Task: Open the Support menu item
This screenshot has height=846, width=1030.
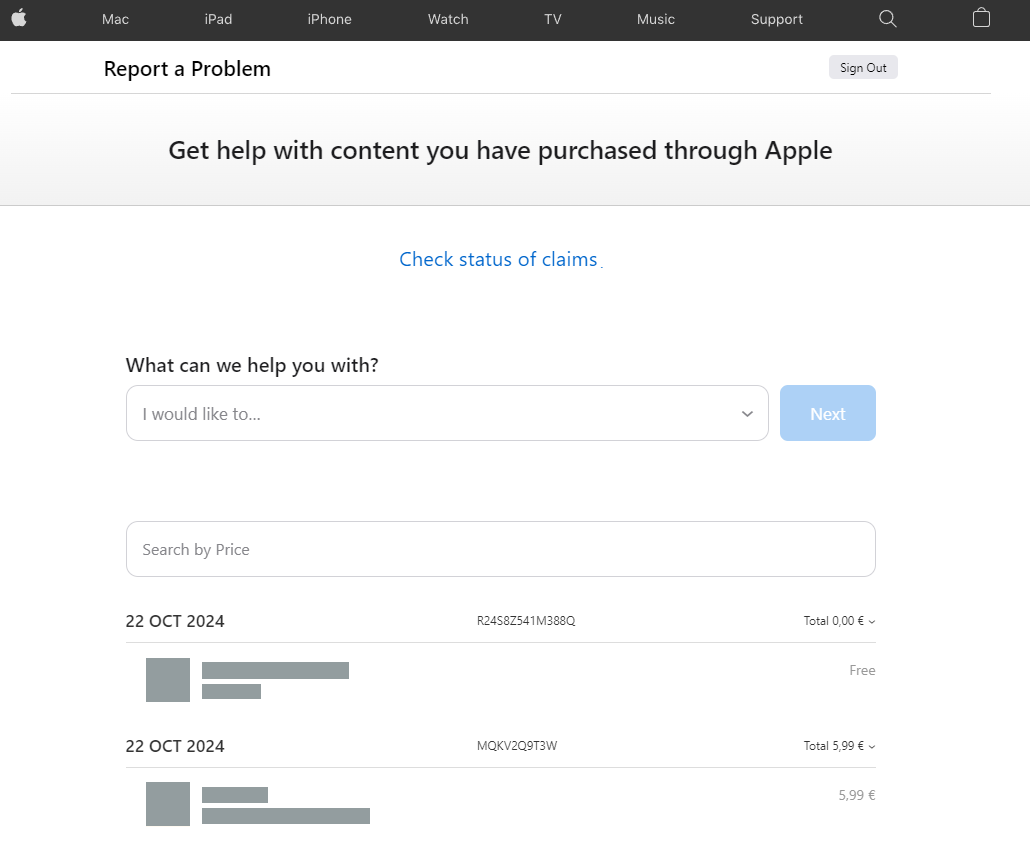Action: click(777, 19)
